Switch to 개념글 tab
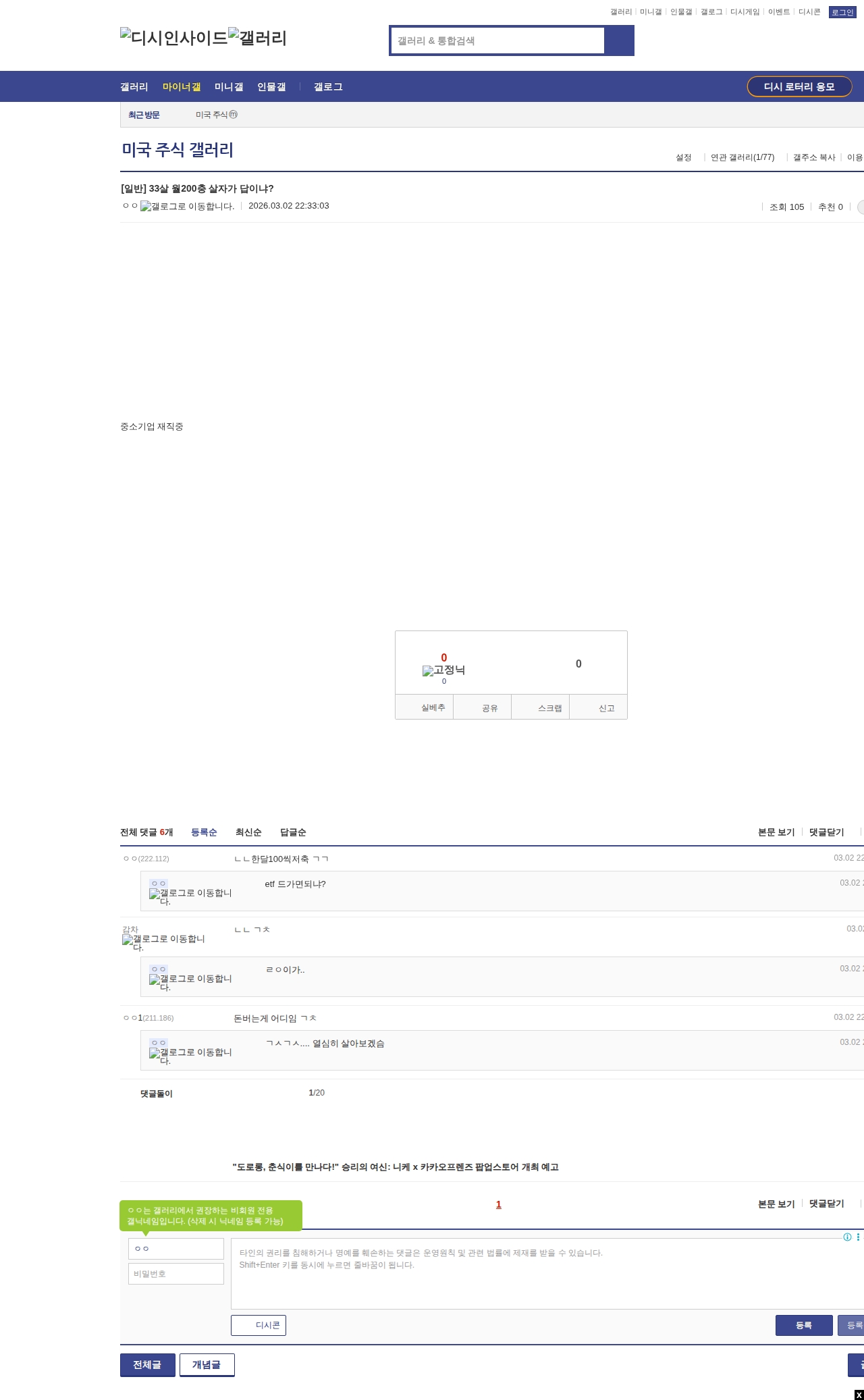Screen dimensions: 864x1400 coord(207,1364)
